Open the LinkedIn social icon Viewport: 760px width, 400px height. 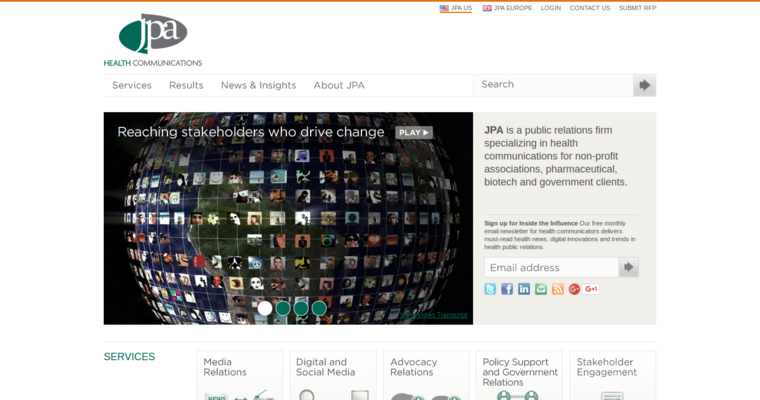[x=524, y=289]
